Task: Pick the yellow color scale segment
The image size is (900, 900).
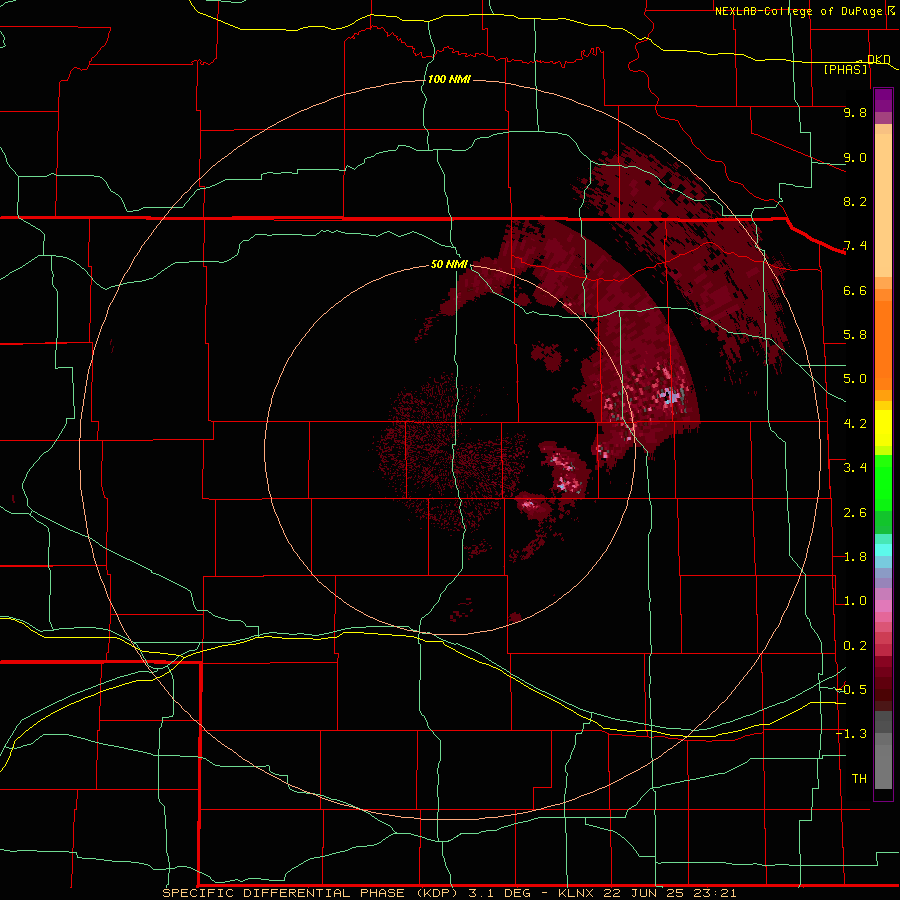Action: click(x=883, y=428)
